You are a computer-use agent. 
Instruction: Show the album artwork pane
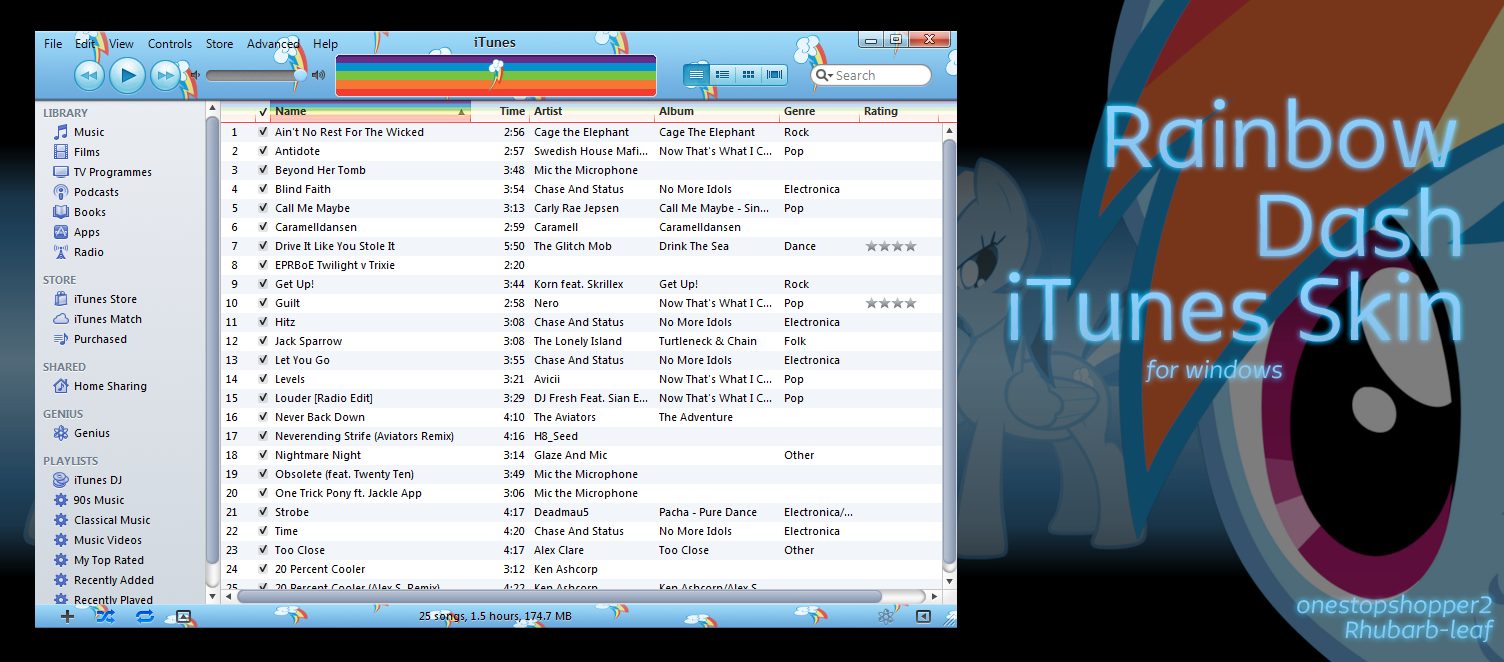(x=182, y=616)
